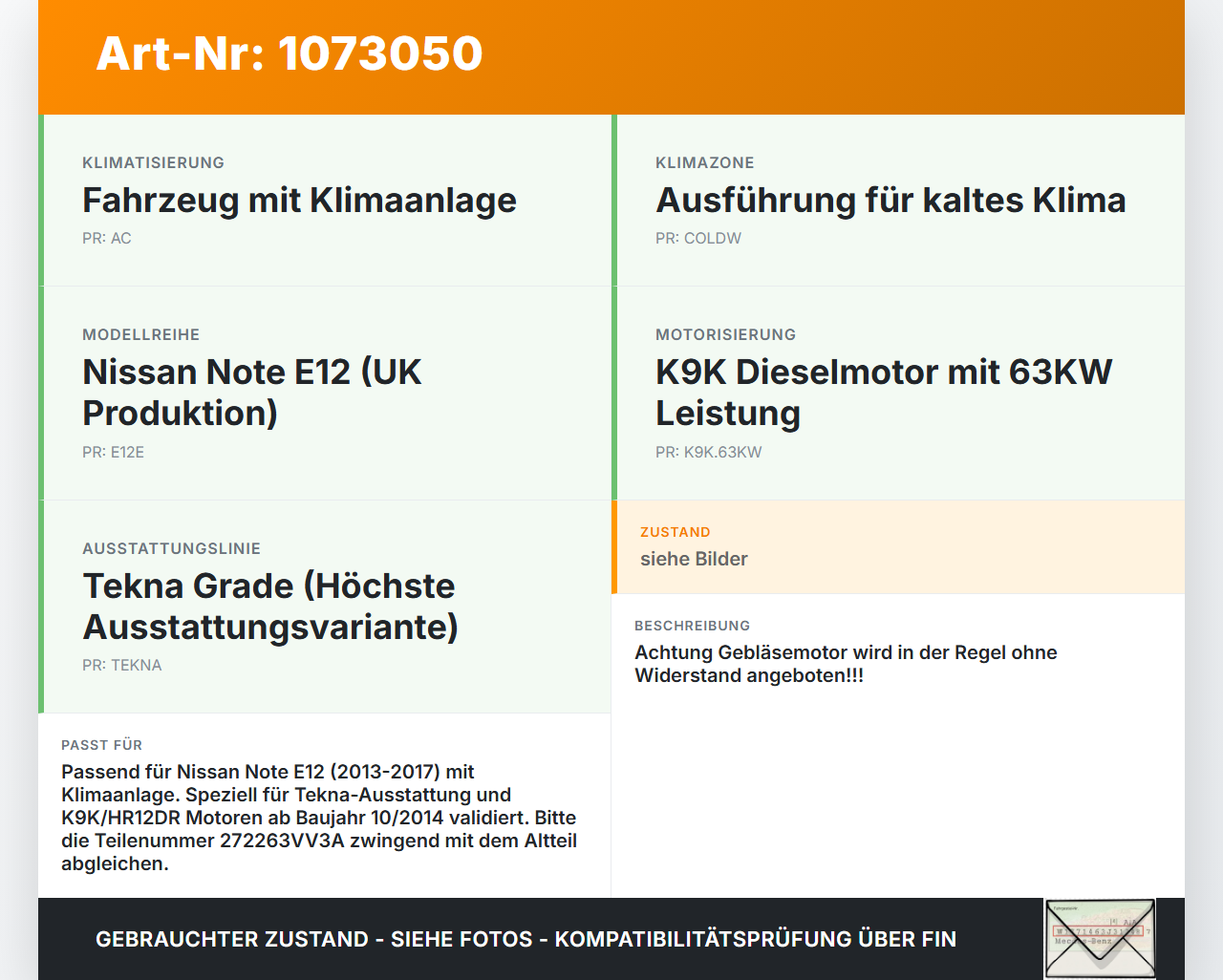Viewport: 1223px width, 980px height.
Task: Click 'Nissan Note E12 (UK Produktion)' value
Action: point(252,393)
